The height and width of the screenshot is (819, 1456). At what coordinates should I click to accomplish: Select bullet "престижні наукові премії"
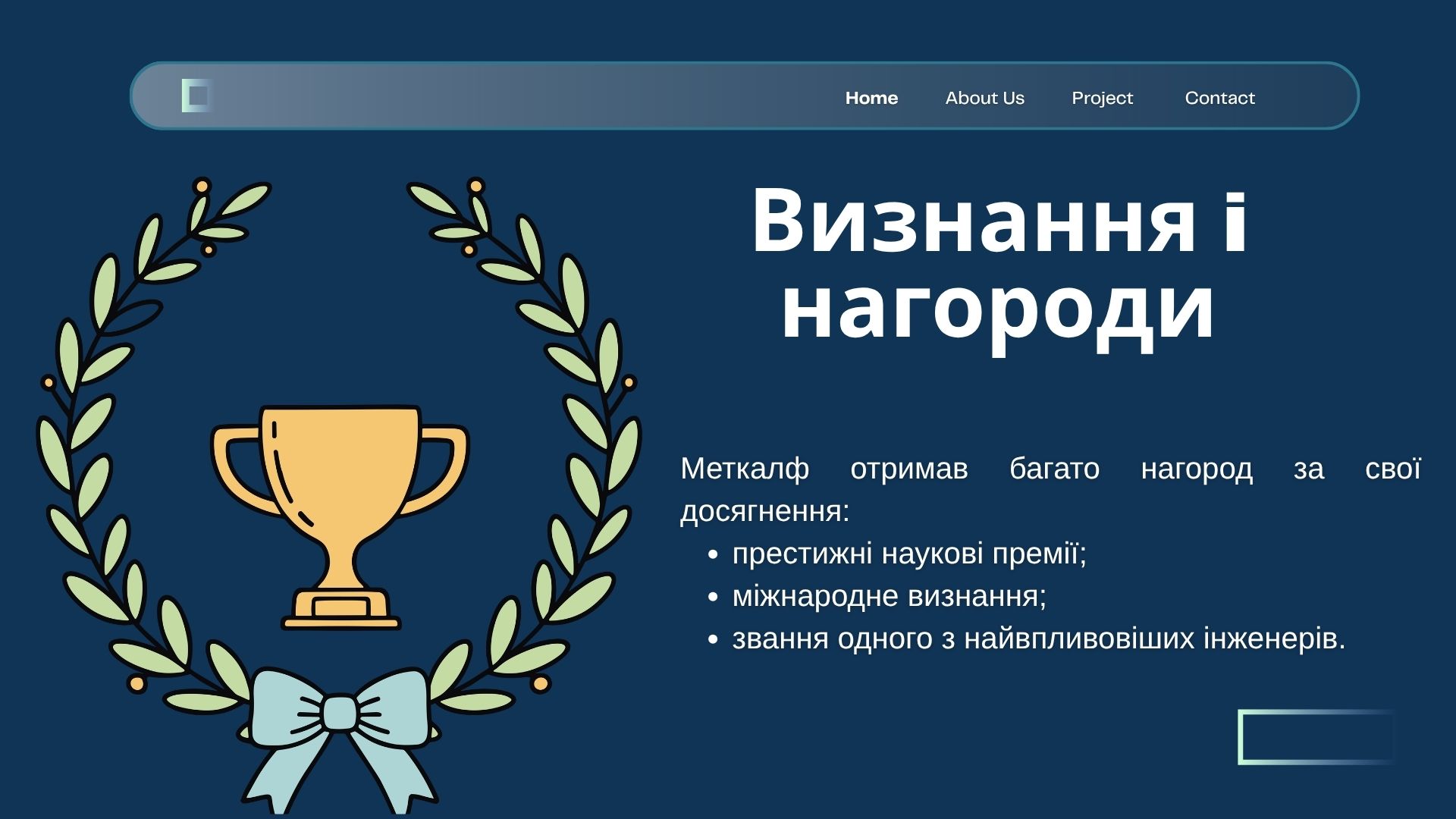click(x=908, y=554)
